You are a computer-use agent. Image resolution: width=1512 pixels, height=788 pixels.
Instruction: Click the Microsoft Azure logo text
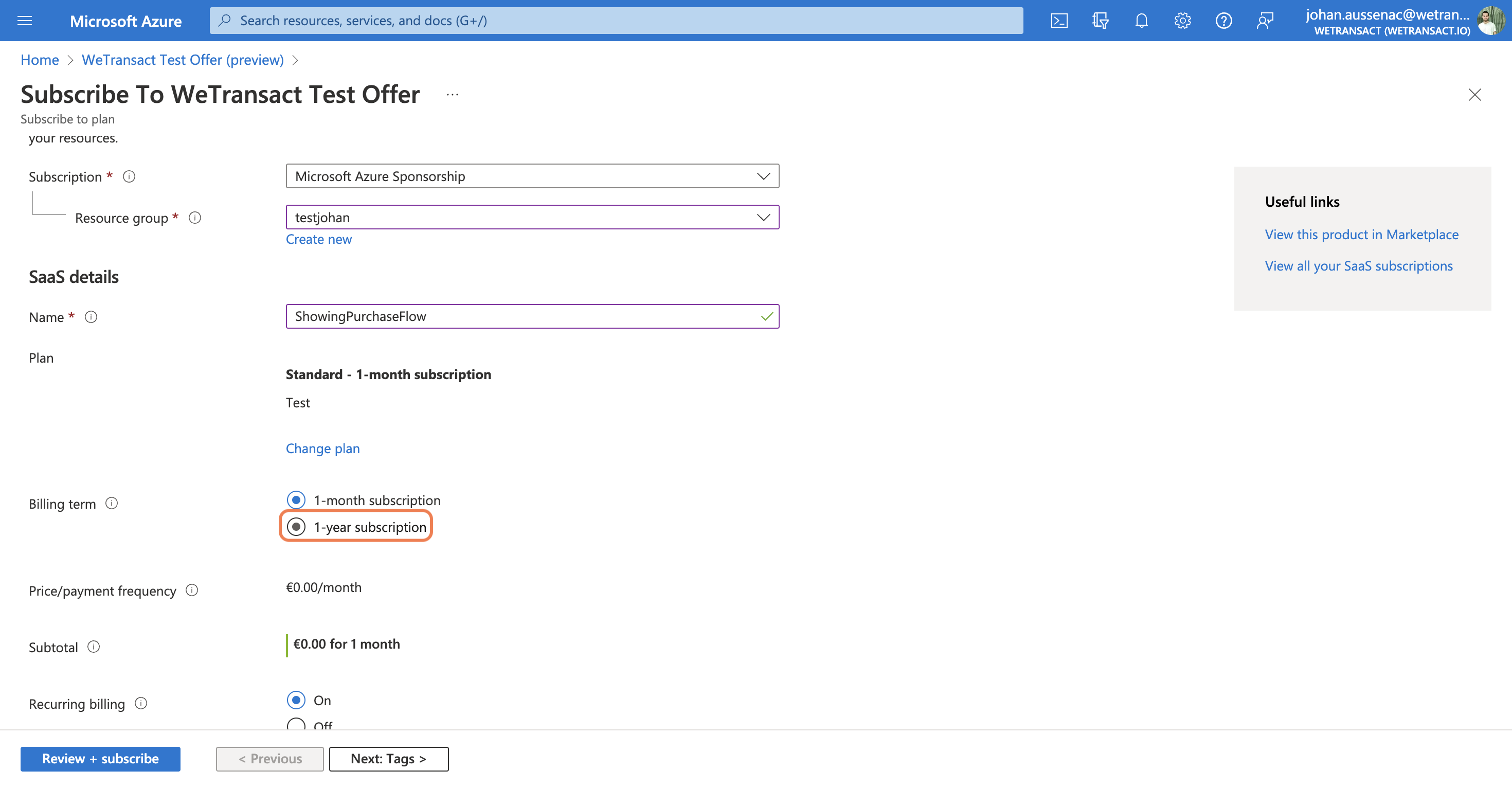[125, 21]
